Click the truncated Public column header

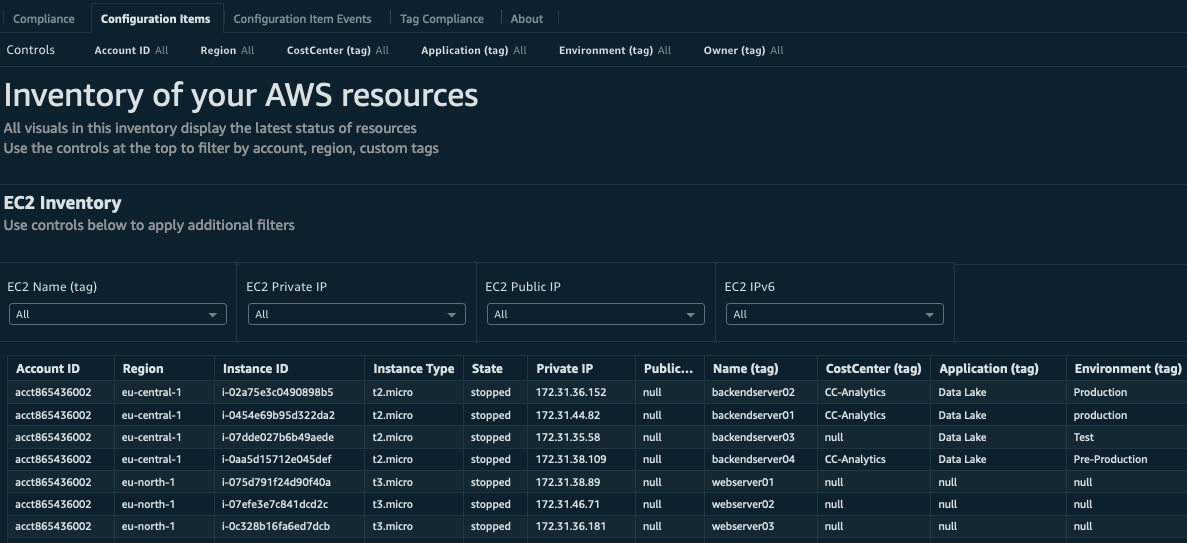tap(668, 369)
